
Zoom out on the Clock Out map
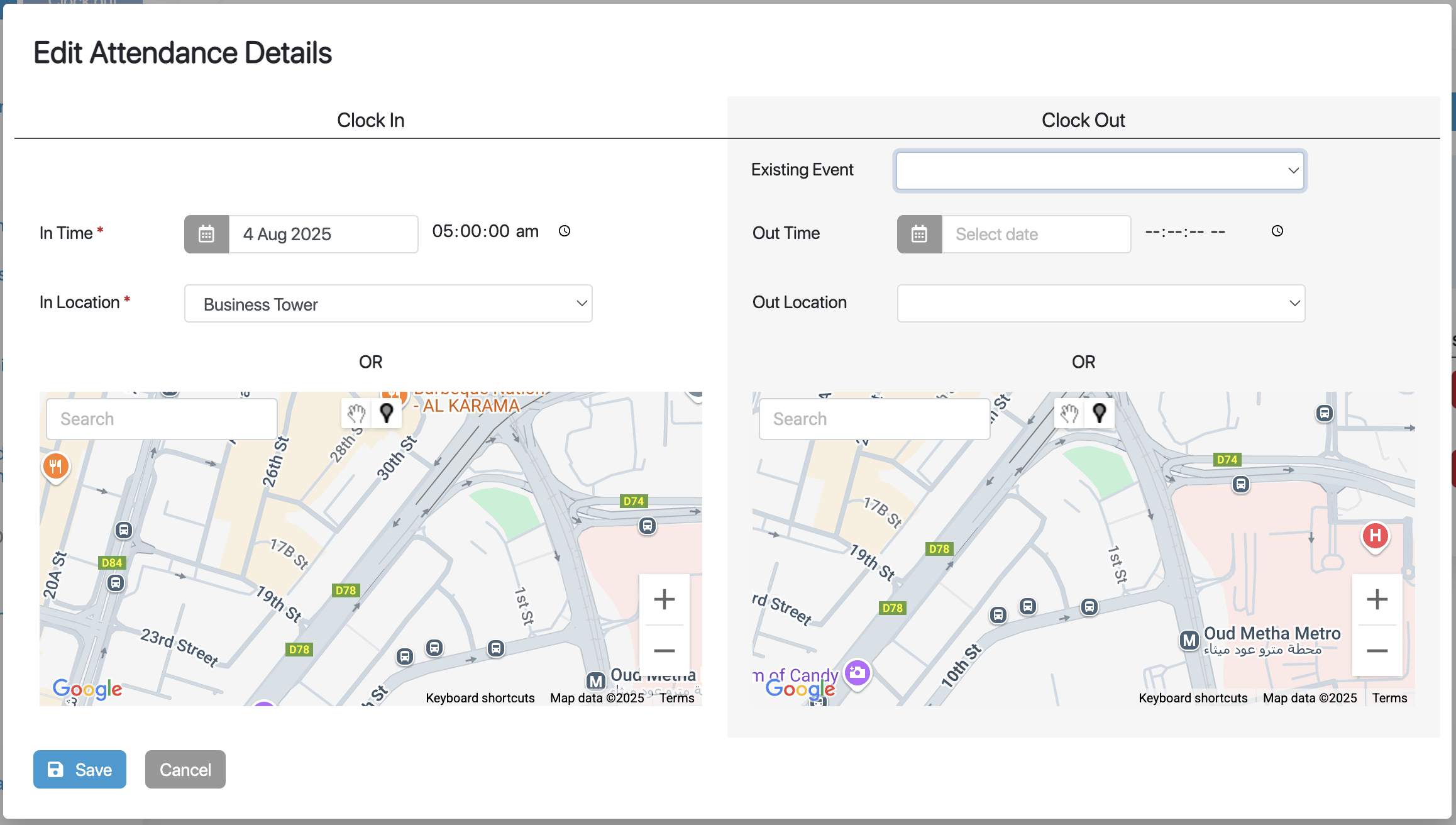pos(1377,651)
